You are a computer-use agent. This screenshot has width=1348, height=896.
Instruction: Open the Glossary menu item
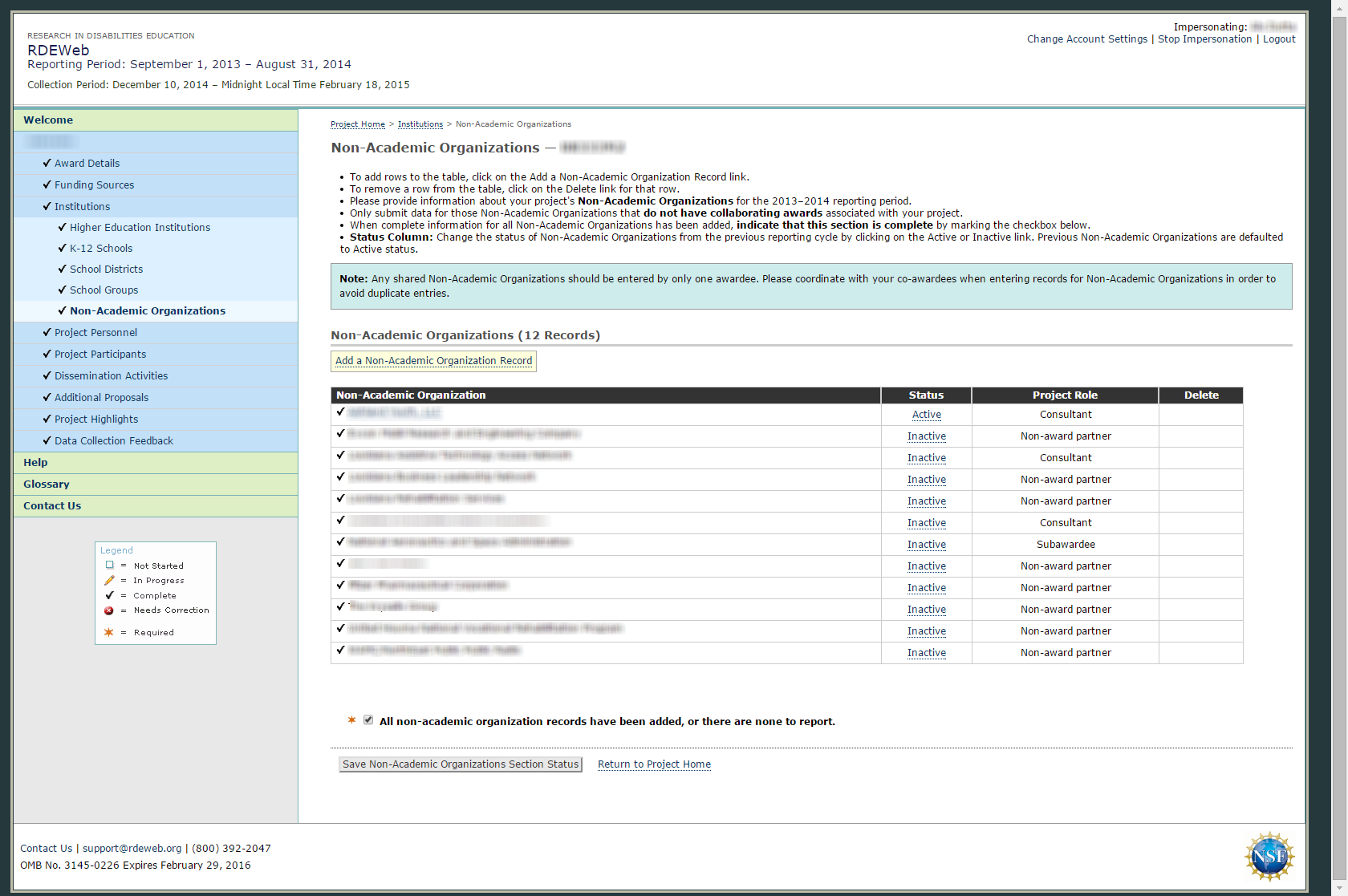pyautogui.click(x=47, y=484)
